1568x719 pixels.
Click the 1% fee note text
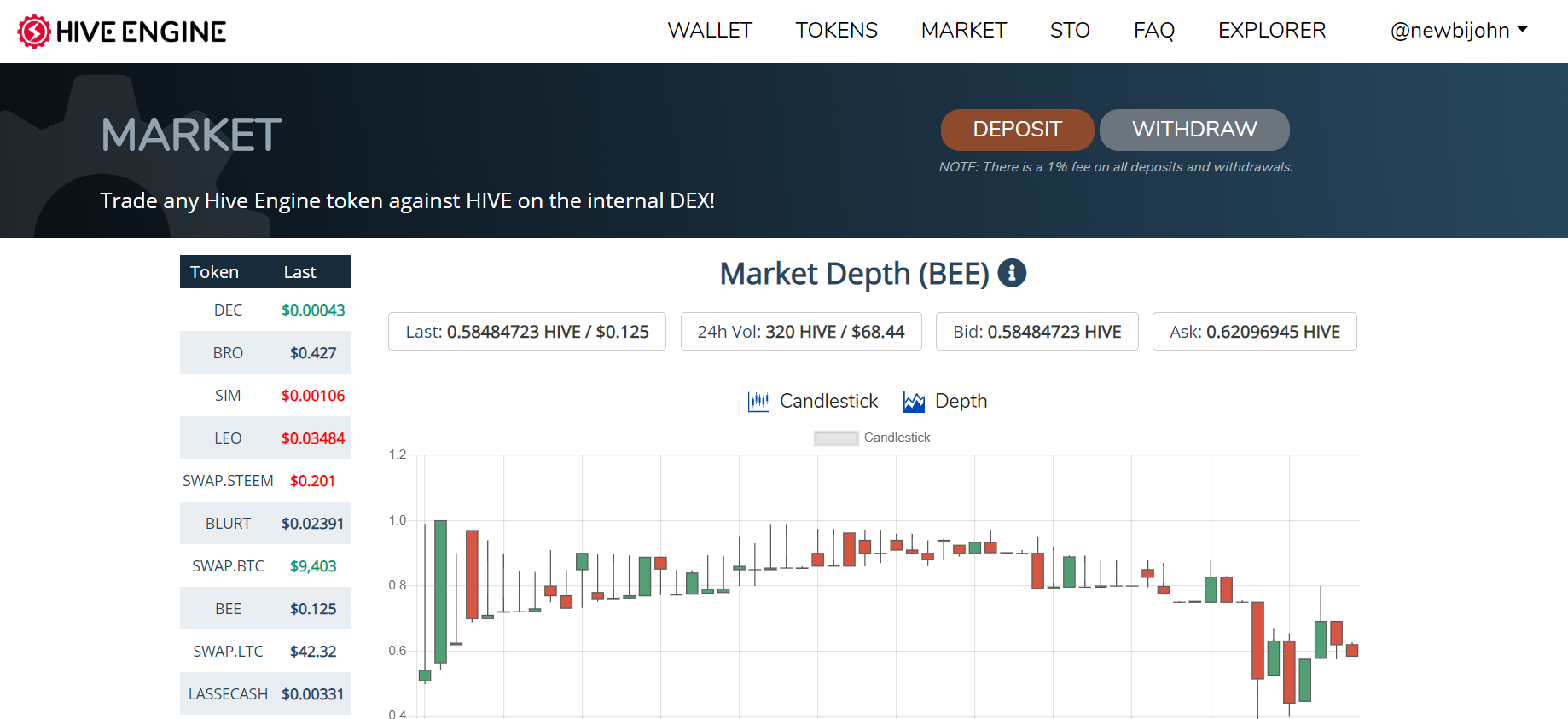[1116, 167]
